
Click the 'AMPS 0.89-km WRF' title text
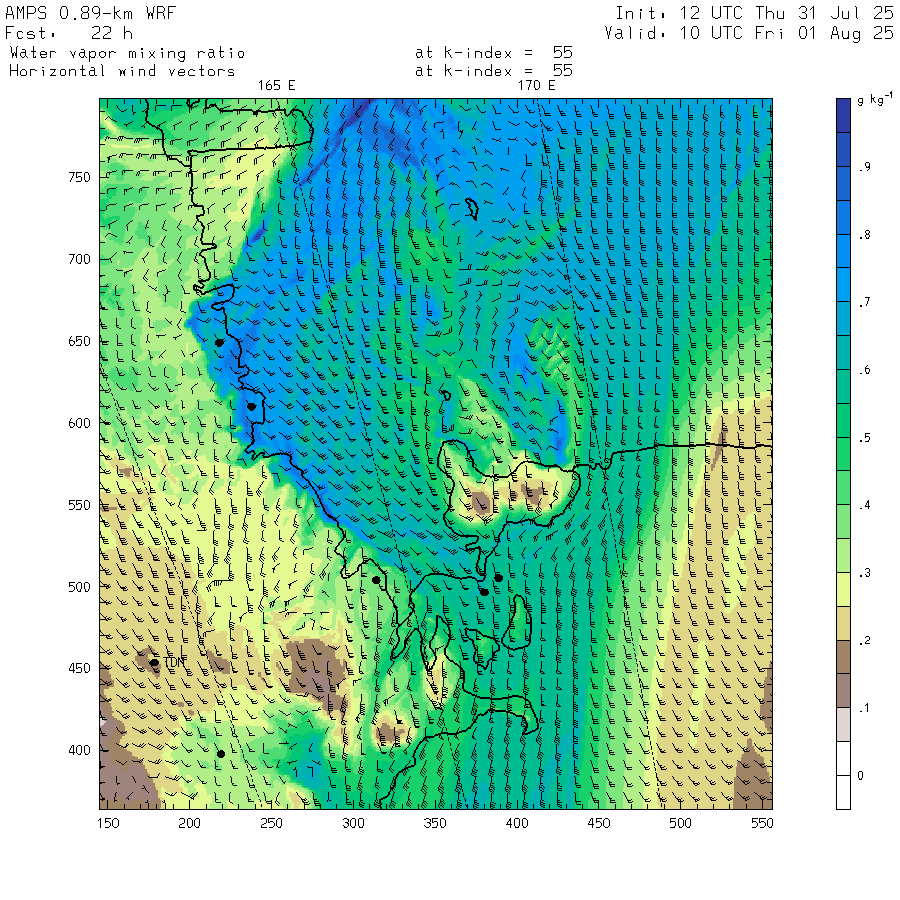91,13
